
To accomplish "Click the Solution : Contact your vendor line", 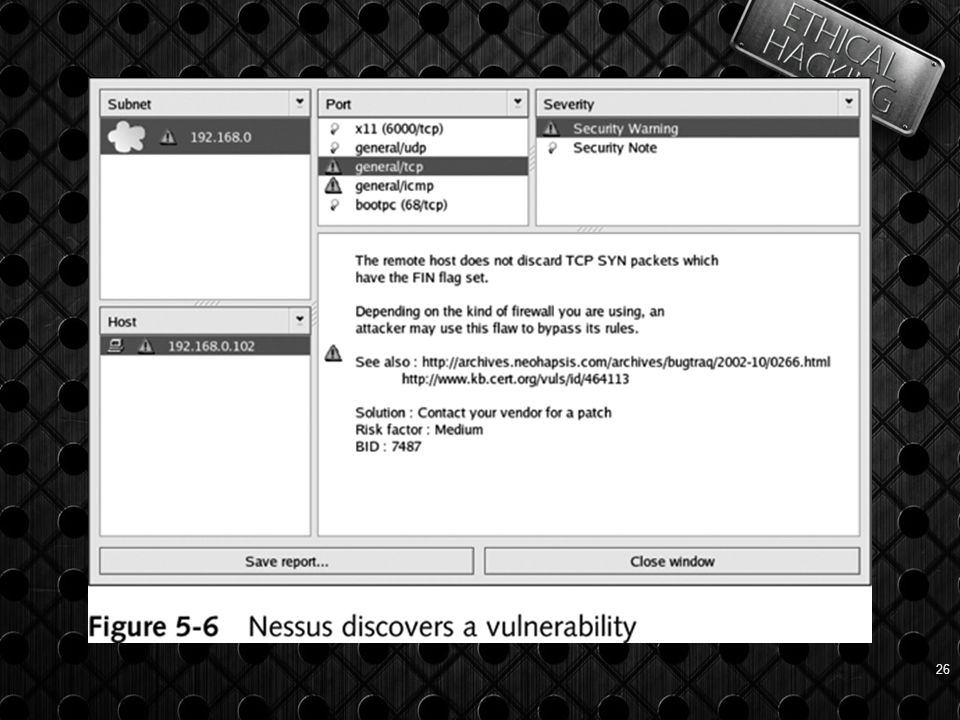I will point(483,413).
